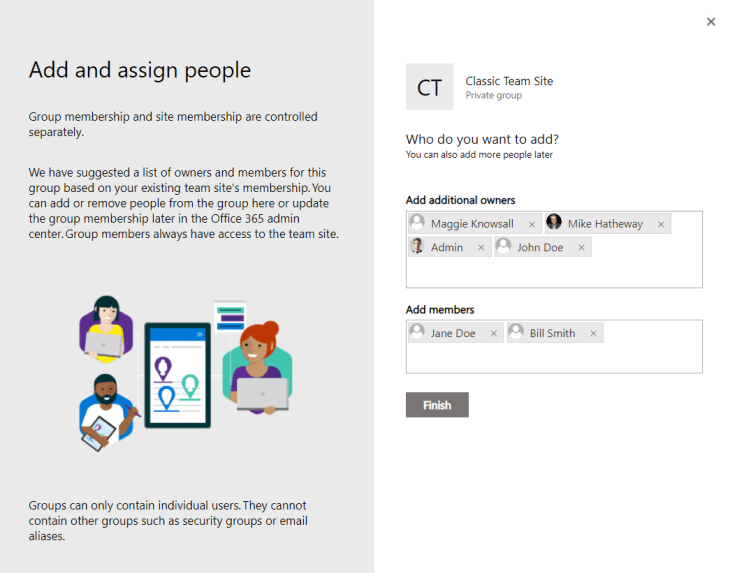The width and height of the screenshot is (730, 573).
Task: Remove Maggie Knowsall from additional owners
Action: click(531, 224)
